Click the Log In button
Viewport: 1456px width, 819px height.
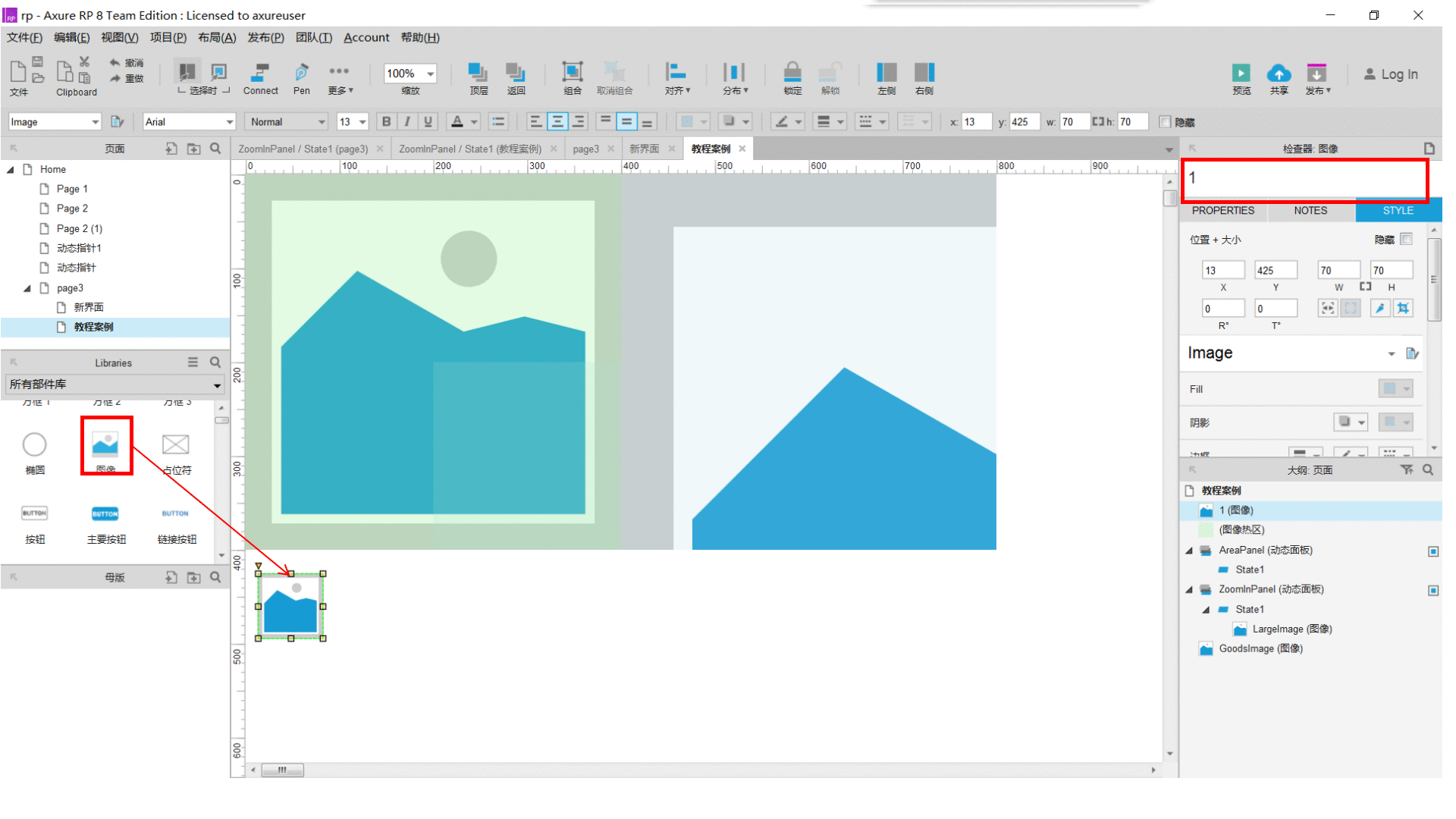tap(1391, 74)
